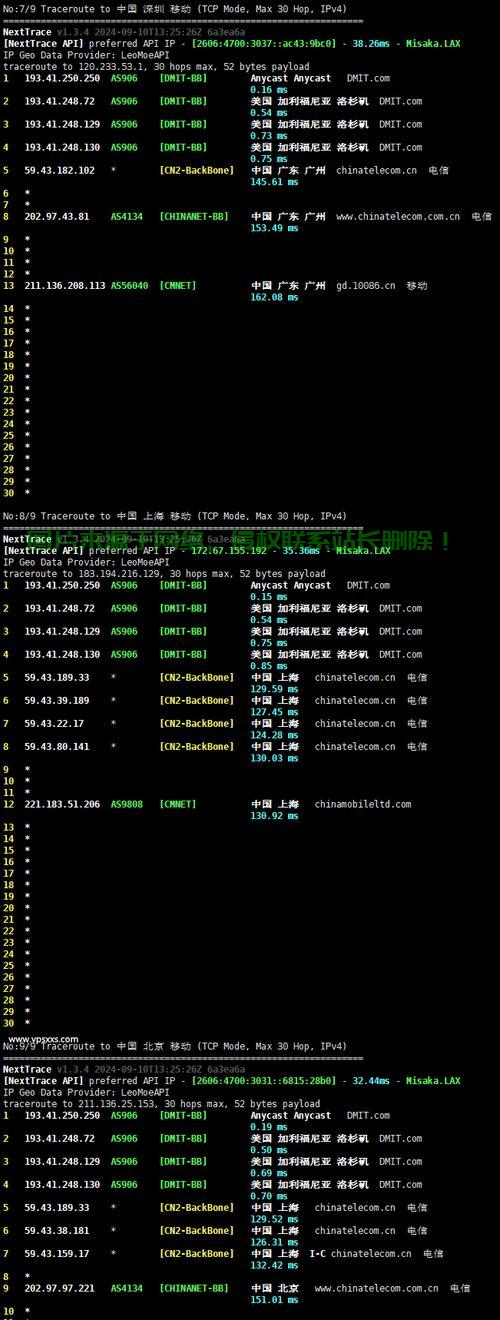Click the IP address 59.43.182.102
500x1320 pixels.
[x=60, y=170]
